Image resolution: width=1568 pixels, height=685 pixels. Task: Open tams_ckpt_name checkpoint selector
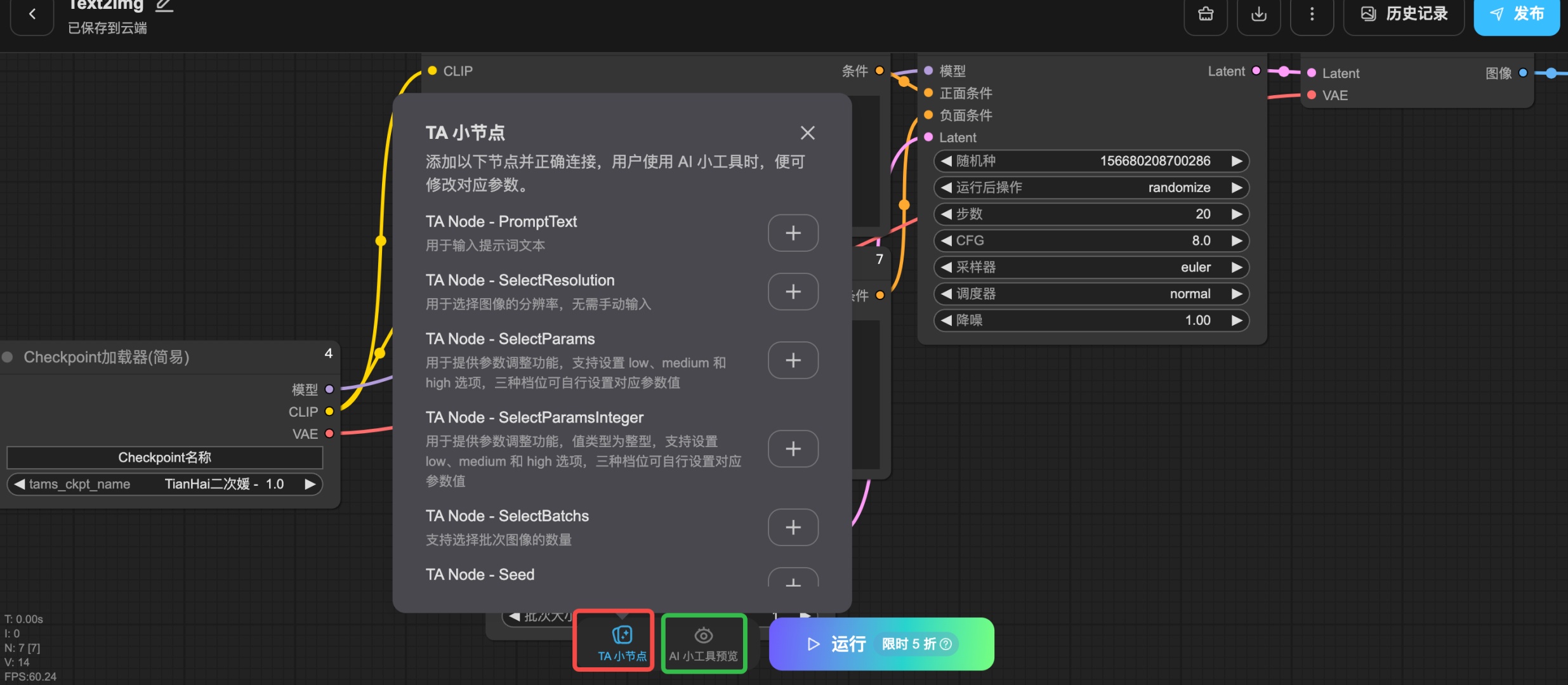point(164,484)
